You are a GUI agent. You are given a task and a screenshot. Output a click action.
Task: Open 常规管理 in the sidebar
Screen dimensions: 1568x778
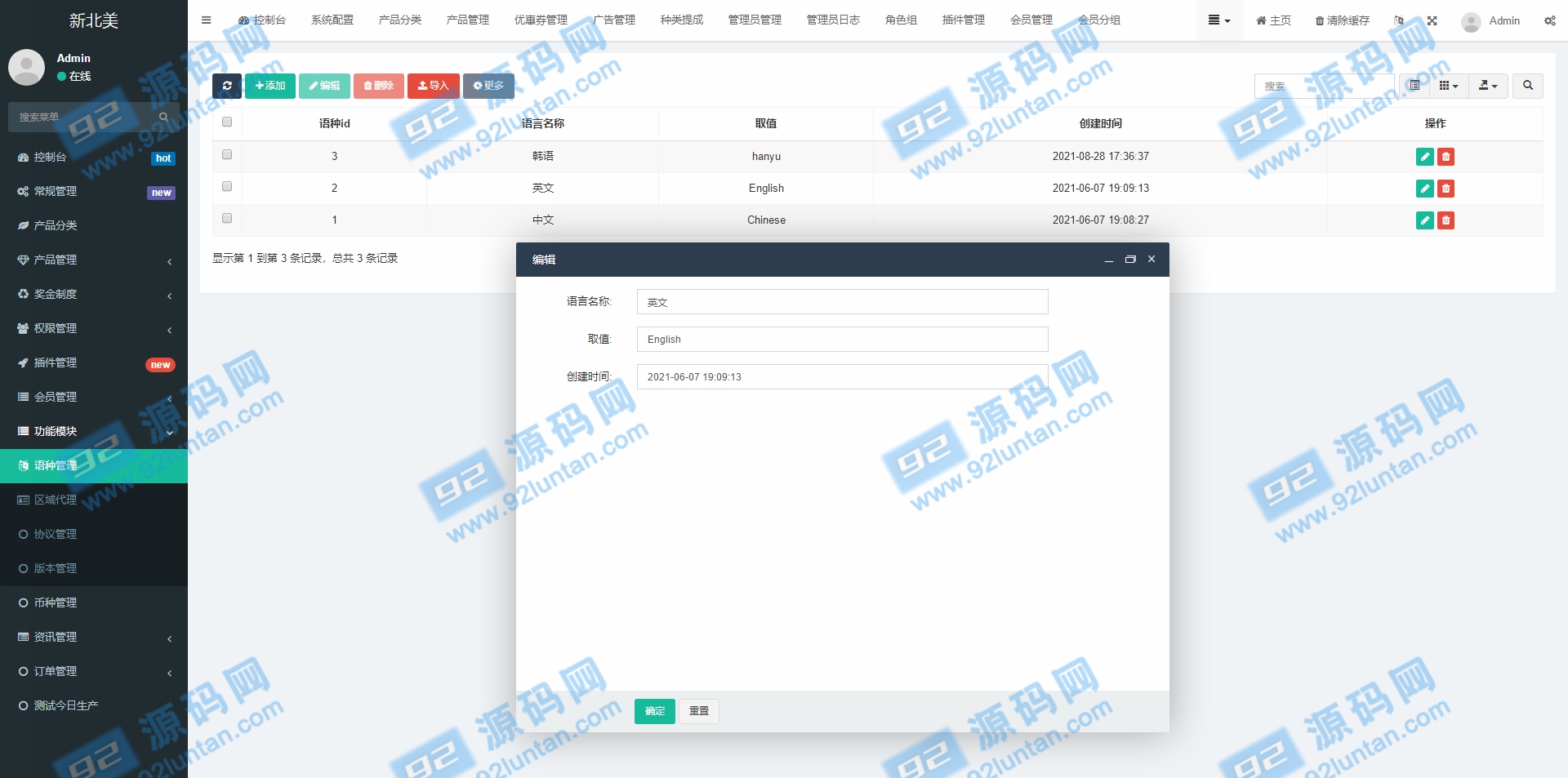(94, 191)
